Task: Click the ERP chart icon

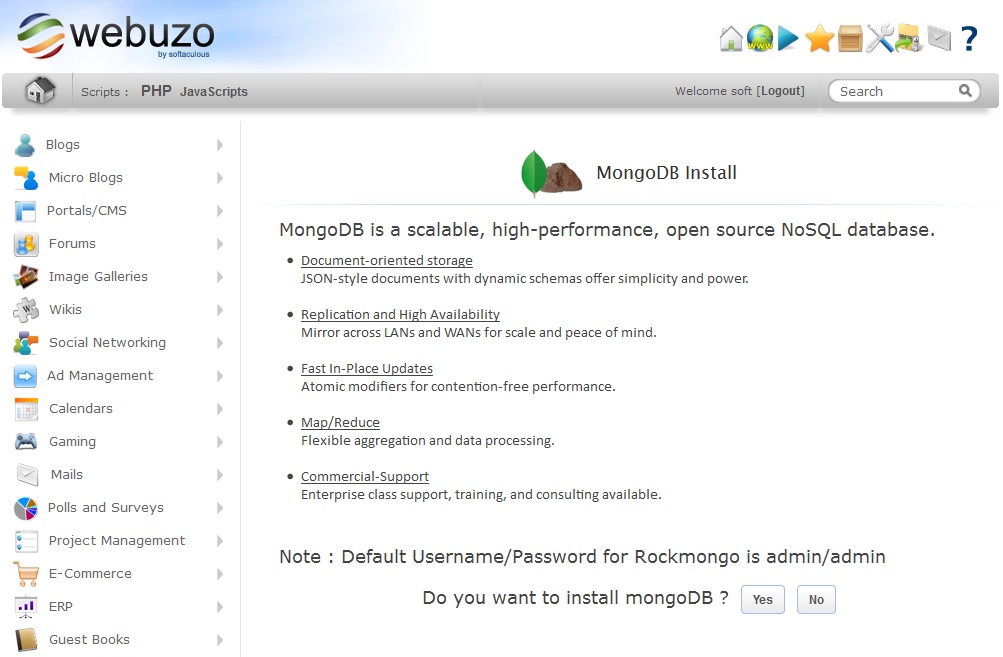Action: pyautogui.click(x=26, y=606)
